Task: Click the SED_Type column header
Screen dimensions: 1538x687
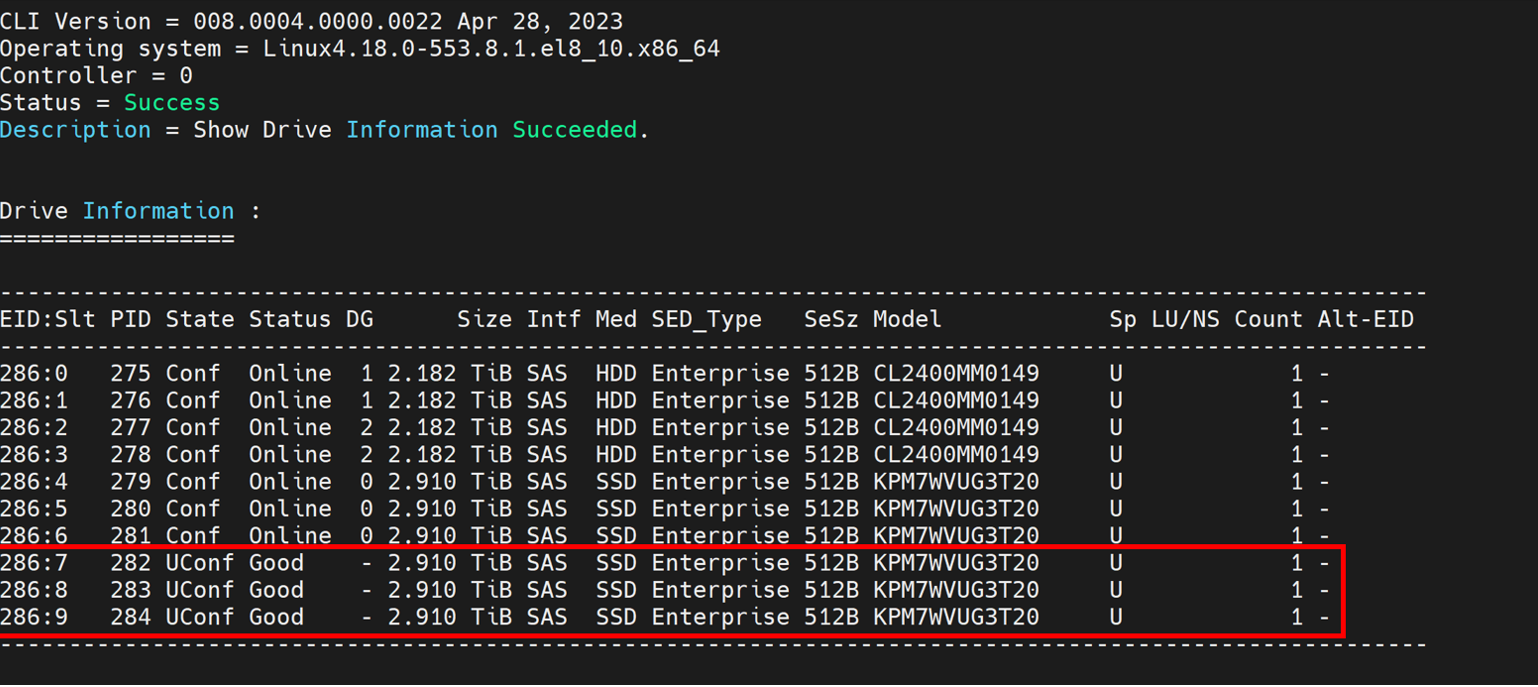Action: point(706,319)
